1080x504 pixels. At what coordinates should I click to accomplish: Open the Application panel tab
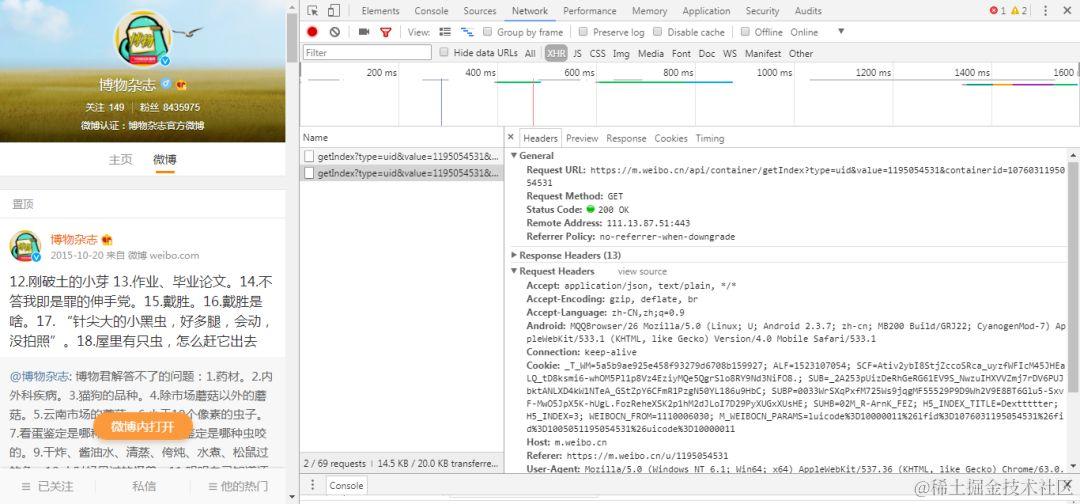click(x=707, y=11)
